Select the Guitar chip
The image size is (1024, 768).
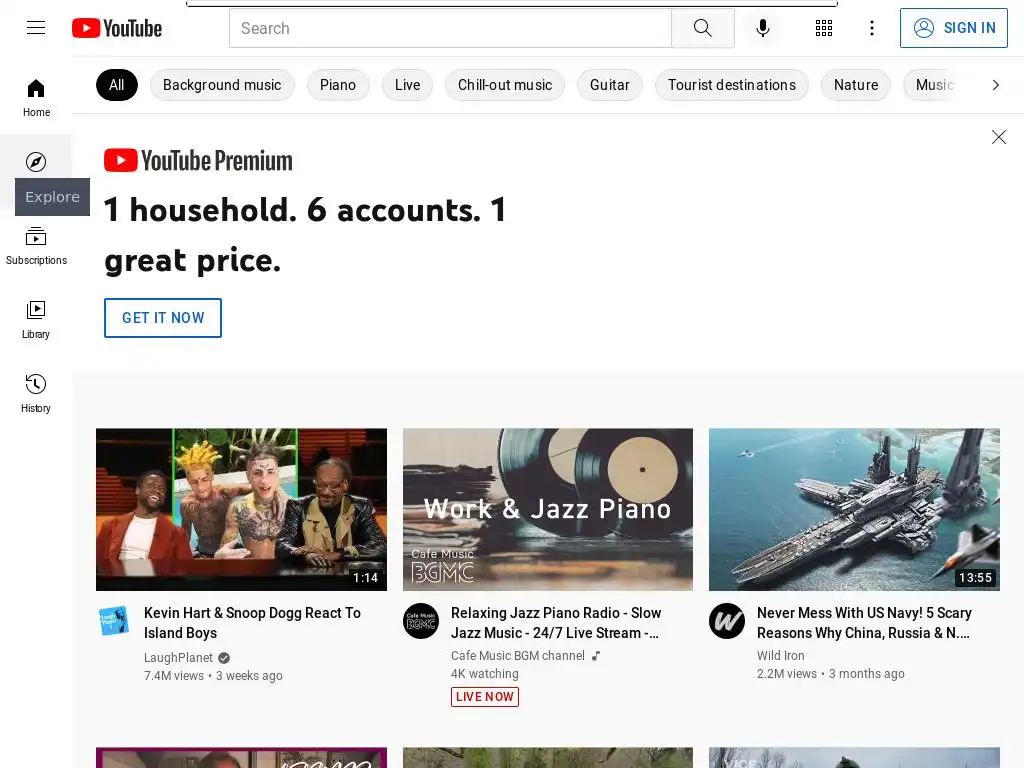609,85
